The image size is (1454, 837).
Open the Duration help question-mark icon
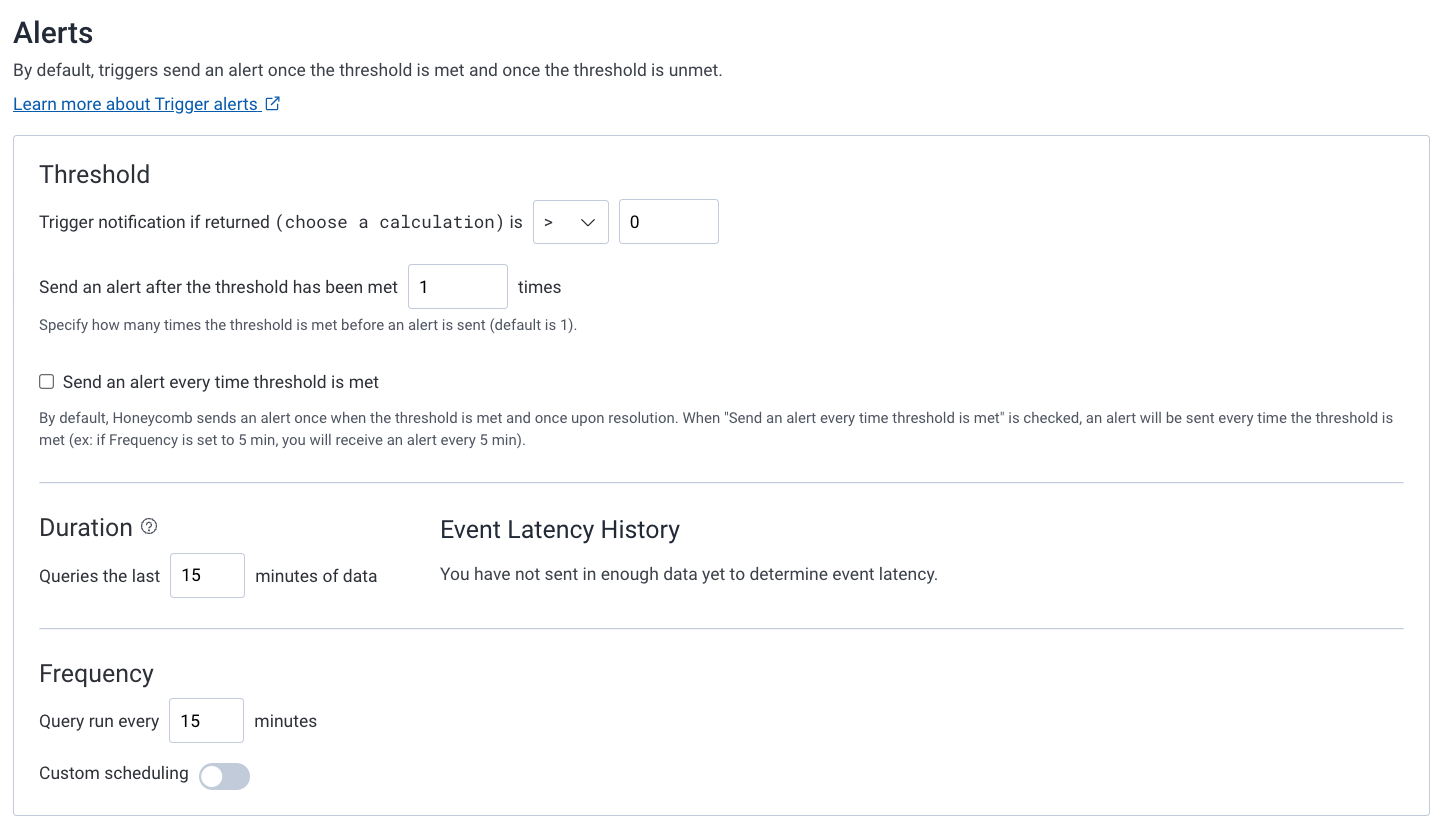point(149,527)
